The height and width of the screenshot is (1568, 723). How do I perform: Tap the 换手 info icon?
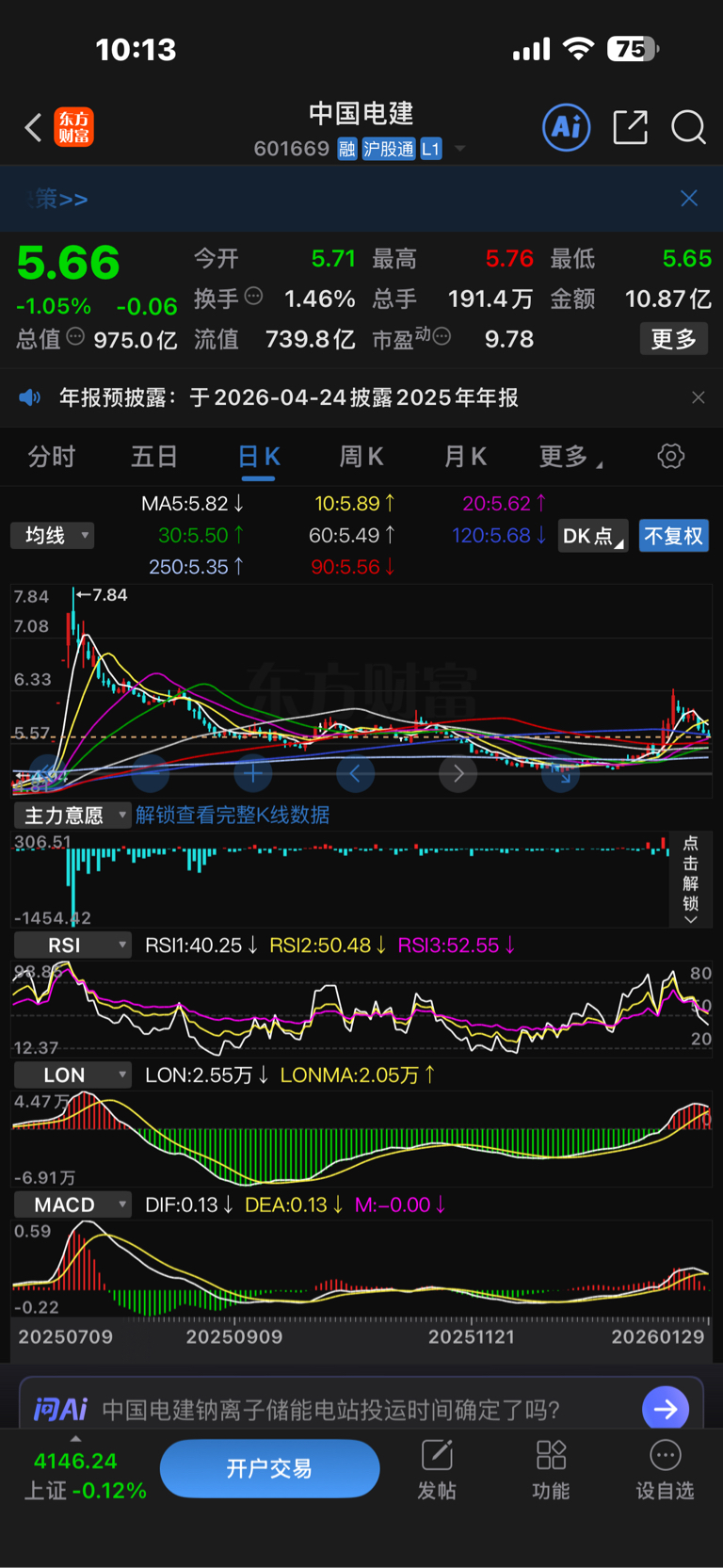[253, 297]
